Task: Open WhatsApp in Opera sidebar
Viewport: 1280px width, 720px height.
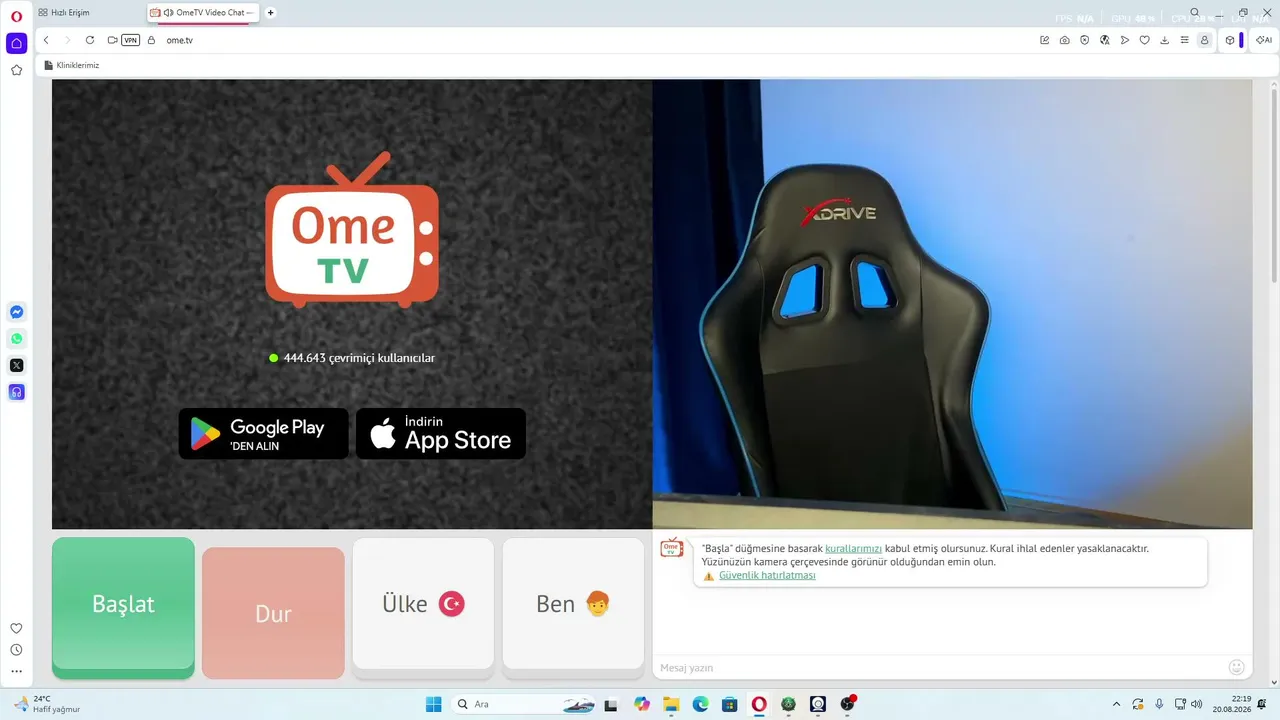Action: tap(16, 339)
